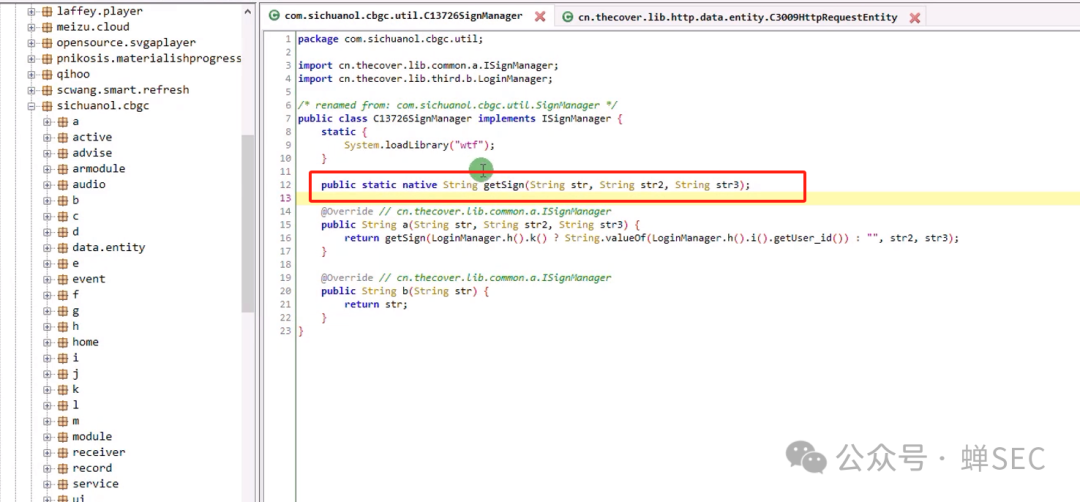Click package icon beside receiver
The height and width of the screenshot is (502, 1080).
63,453
